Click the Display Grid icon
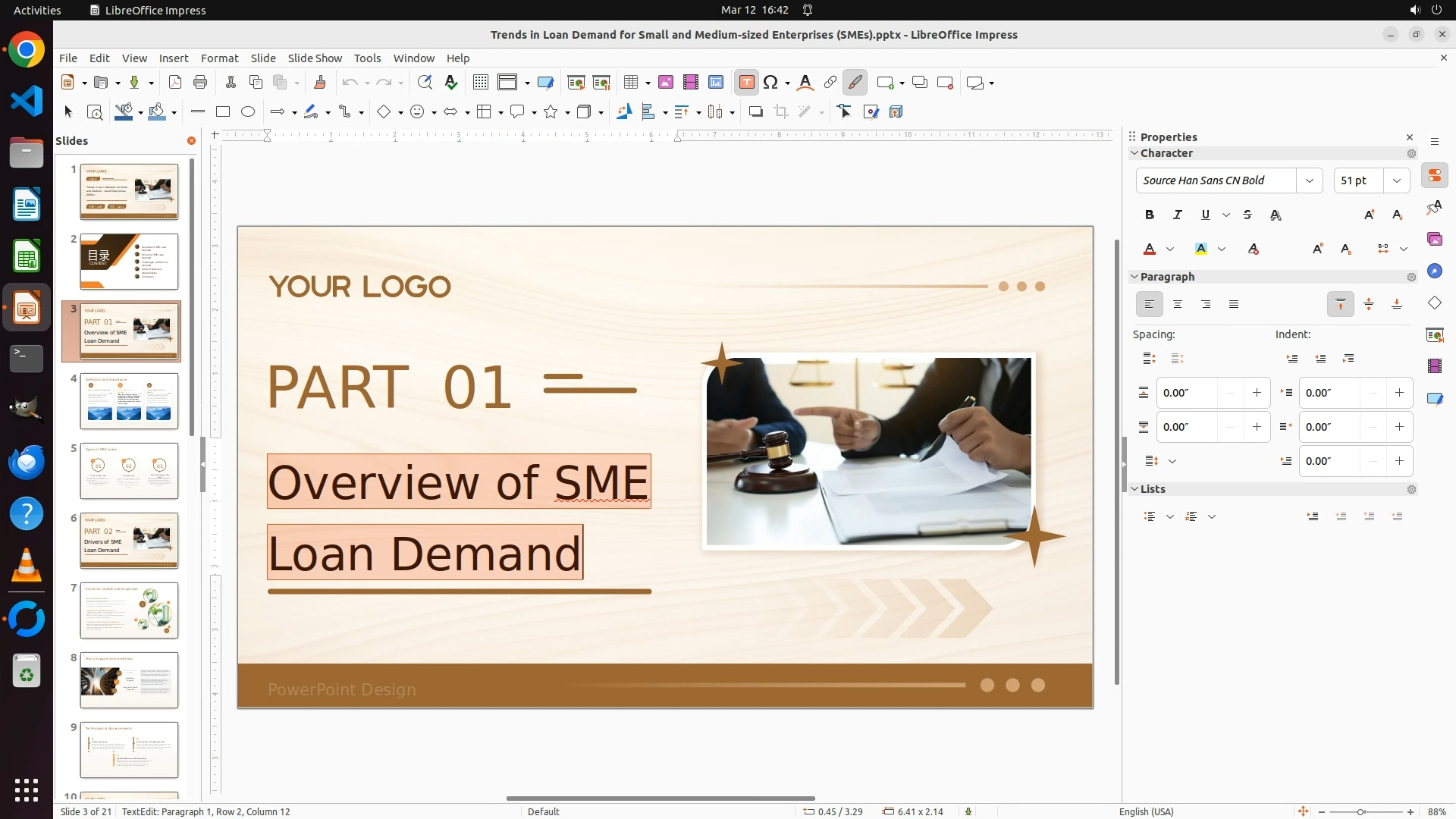The image size is (1456, 819). 480,83
